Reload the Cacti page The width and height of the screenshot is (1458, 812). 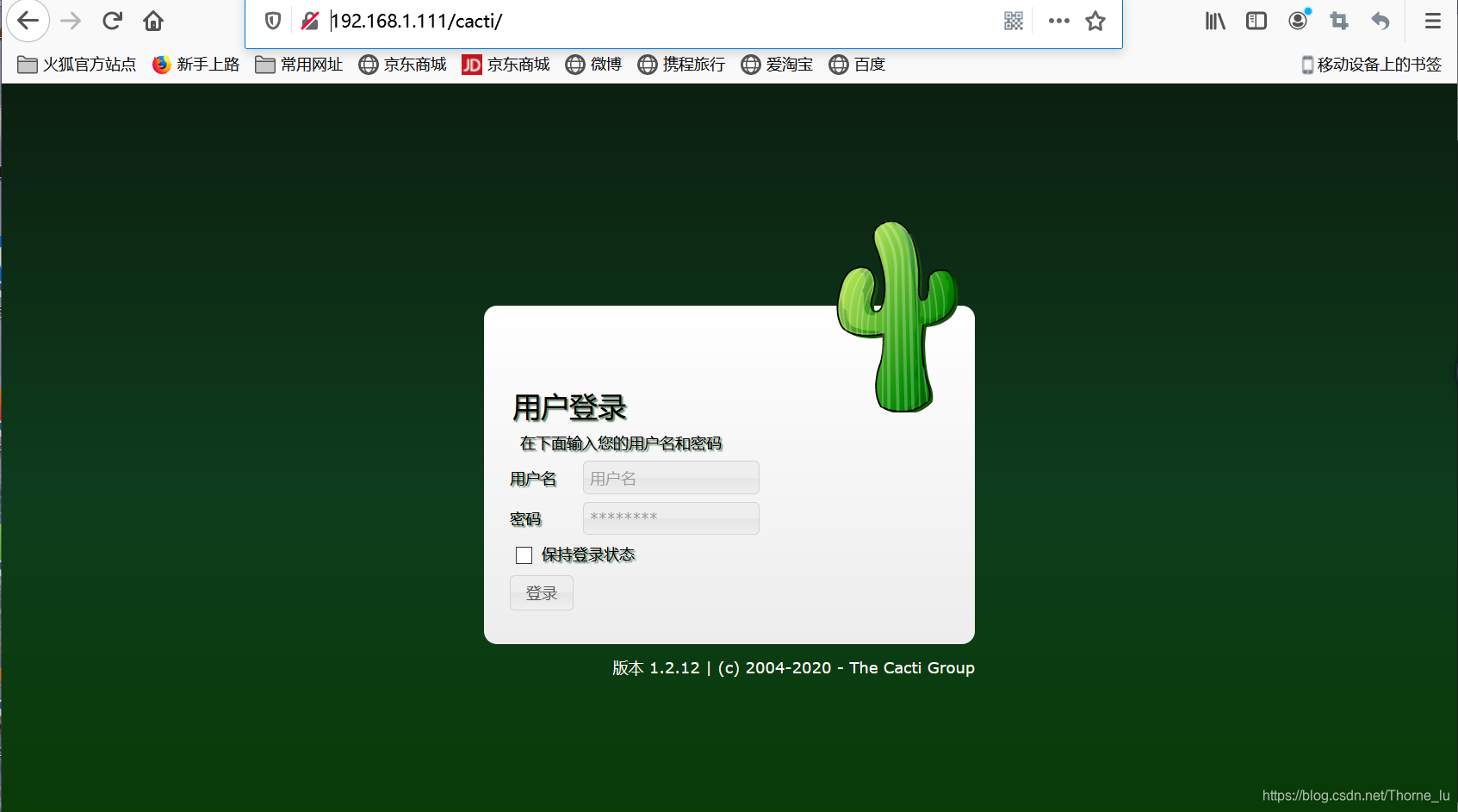click(112, 21)
